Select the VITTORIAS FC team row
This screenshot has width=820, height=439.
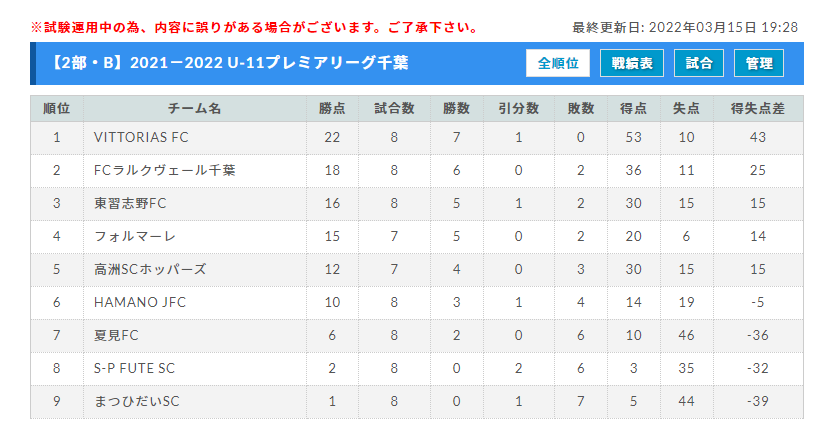[x=417, y=138]
